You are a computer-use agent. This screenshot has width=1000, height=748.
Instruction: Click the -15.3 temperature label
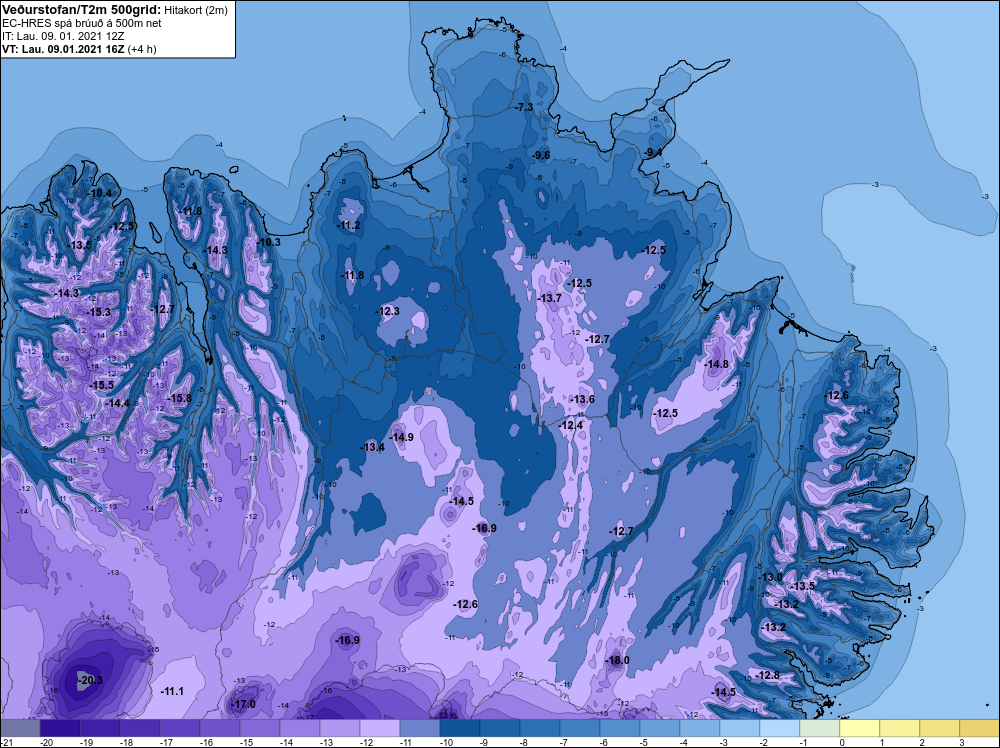pos(99,312)
